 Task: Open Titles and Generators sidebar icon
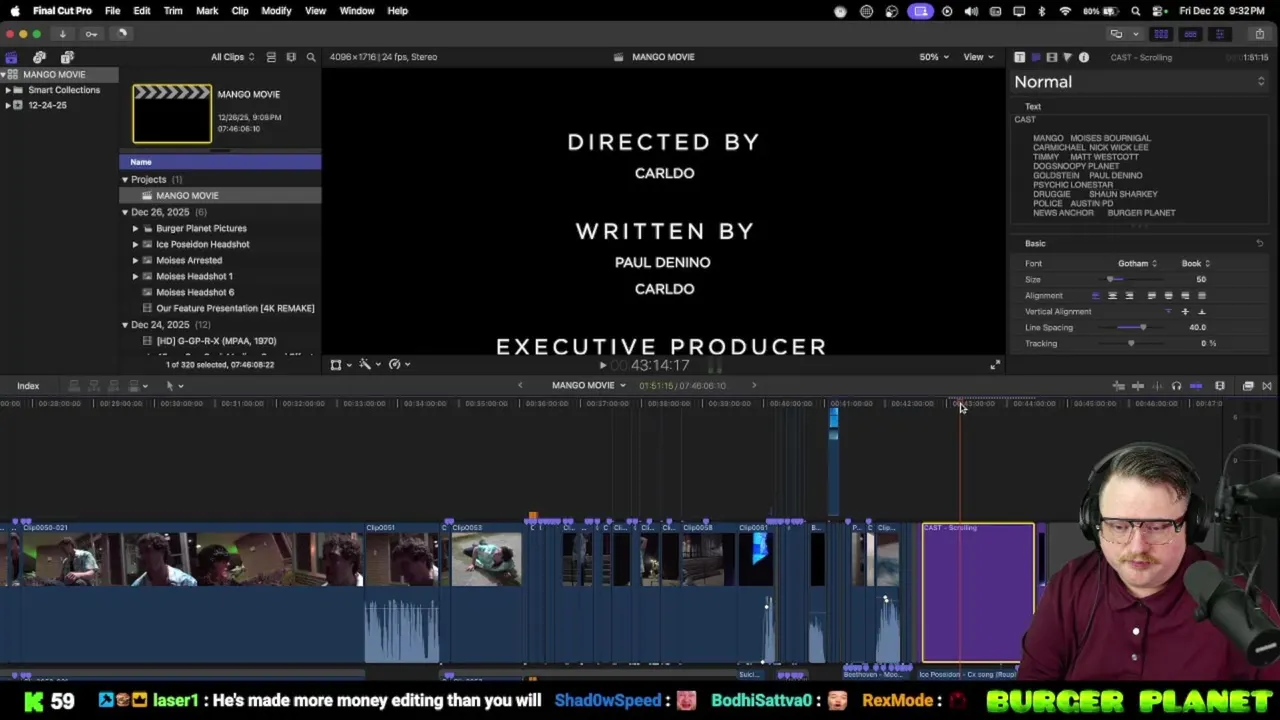(67, 57)
